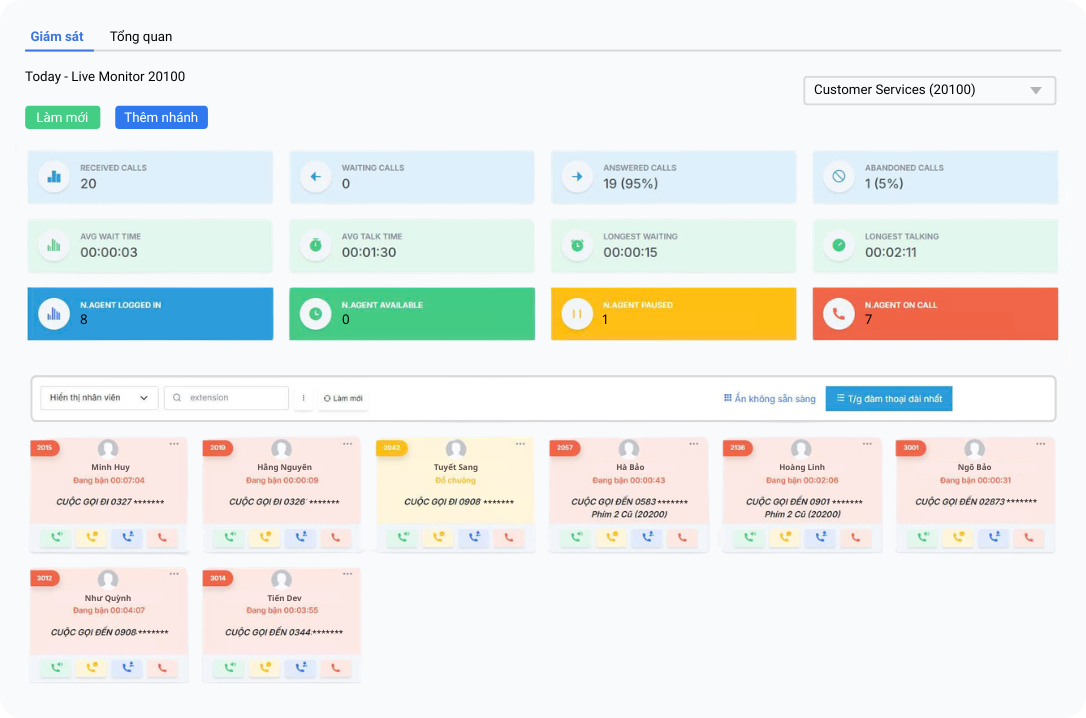Switch to the Tổng quan tab
The image size is (1086, 718).
pos(141,37)
